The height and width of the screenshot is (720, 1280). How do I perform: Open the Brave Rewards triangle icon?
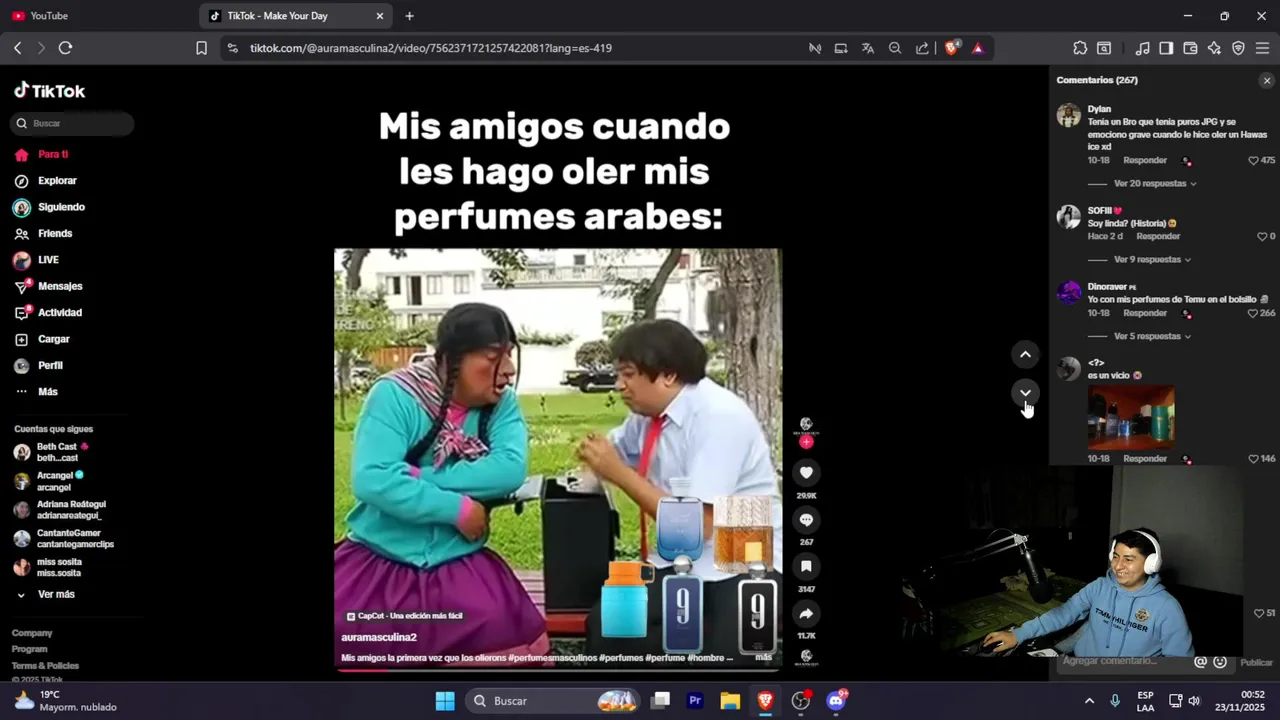click(978, 48)
